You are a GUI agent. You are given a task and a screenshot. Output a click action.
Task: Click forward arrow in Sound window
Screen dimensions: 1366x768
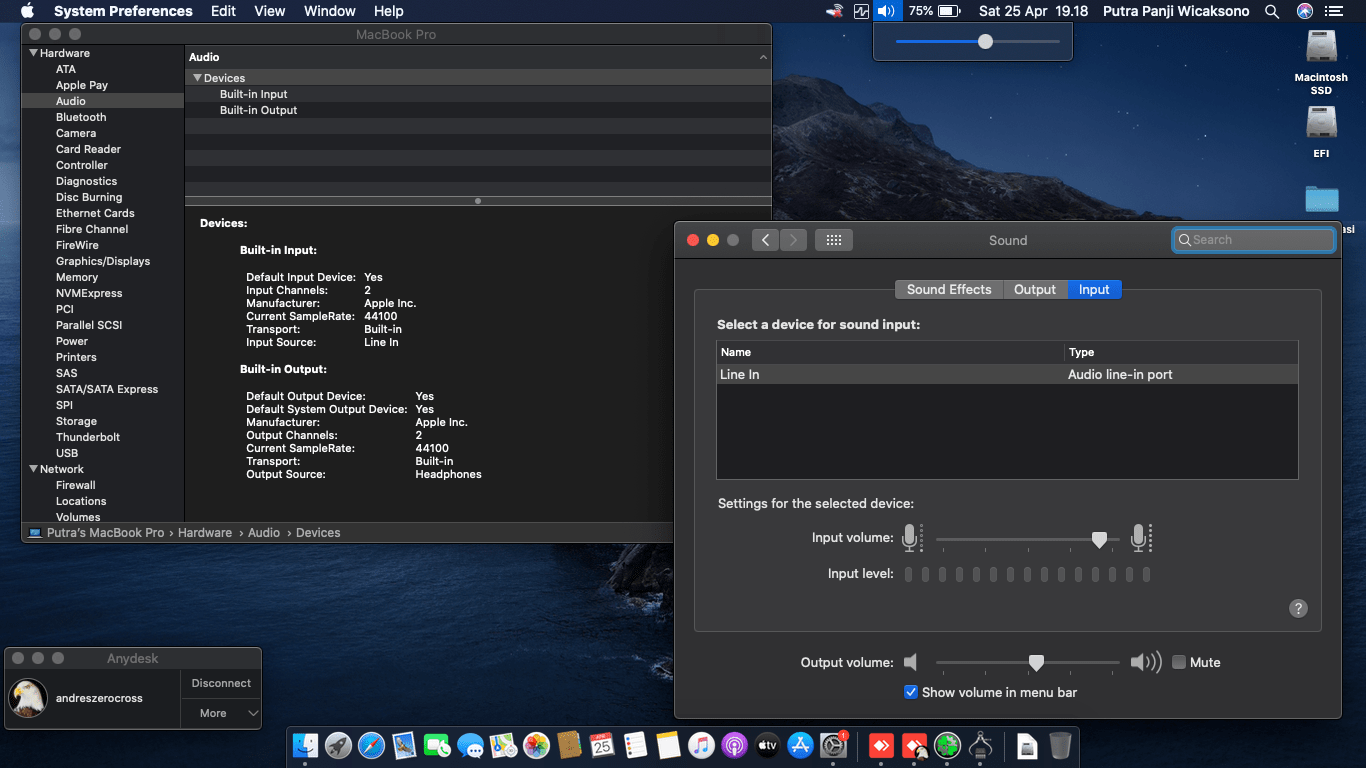tap(793, 240)
